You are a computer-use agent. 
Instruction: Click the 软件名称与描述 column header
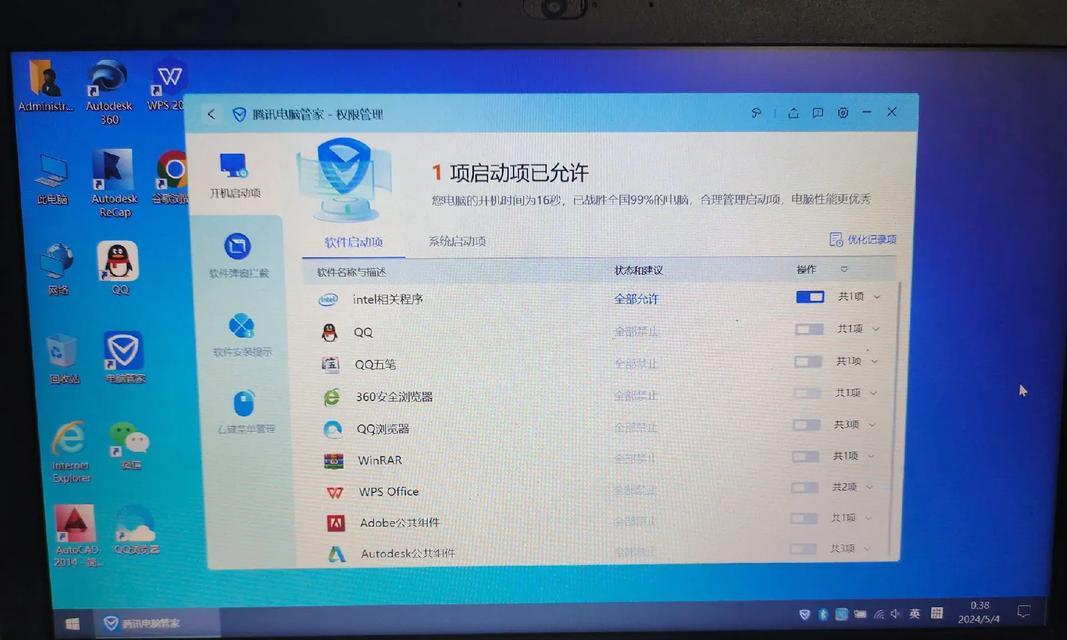[351, 272]
